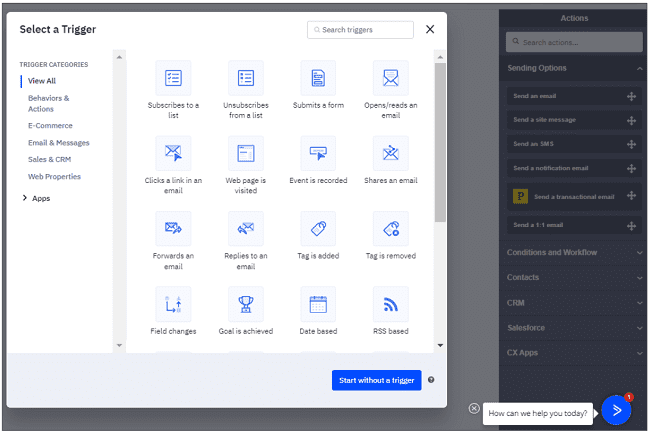Select the Tag is added trigger icon
Image resolution: width=650 pixels, height=435 pixels.
318,228
